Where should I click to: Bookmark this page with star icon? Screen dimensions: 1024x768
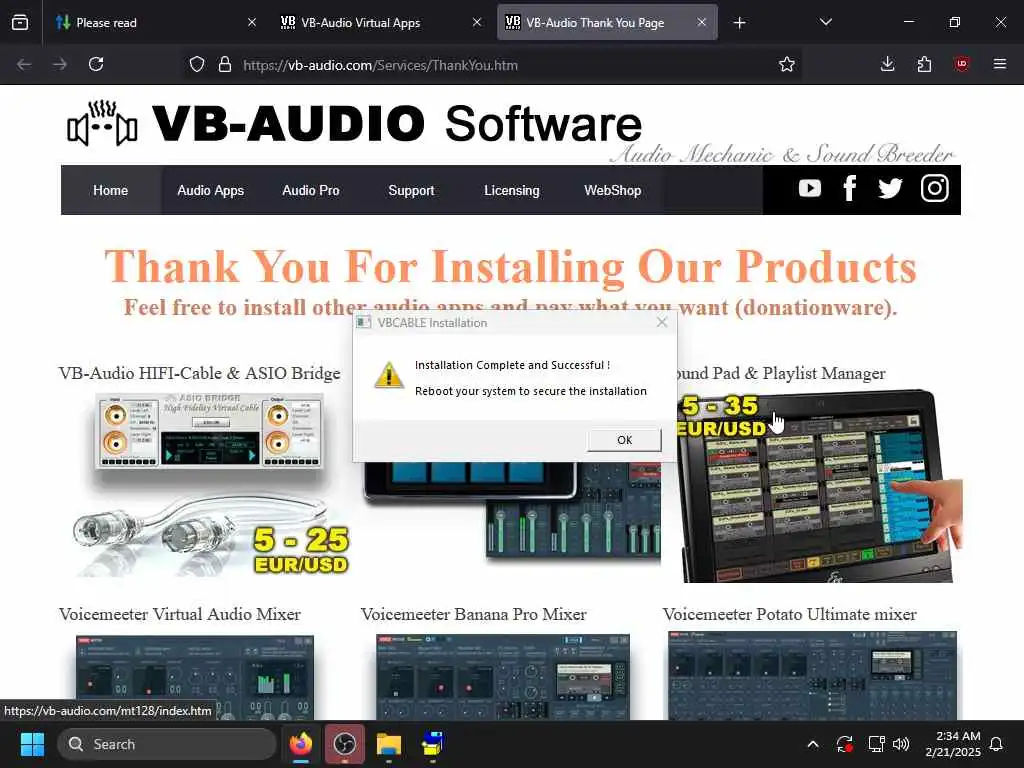point(787,64)
